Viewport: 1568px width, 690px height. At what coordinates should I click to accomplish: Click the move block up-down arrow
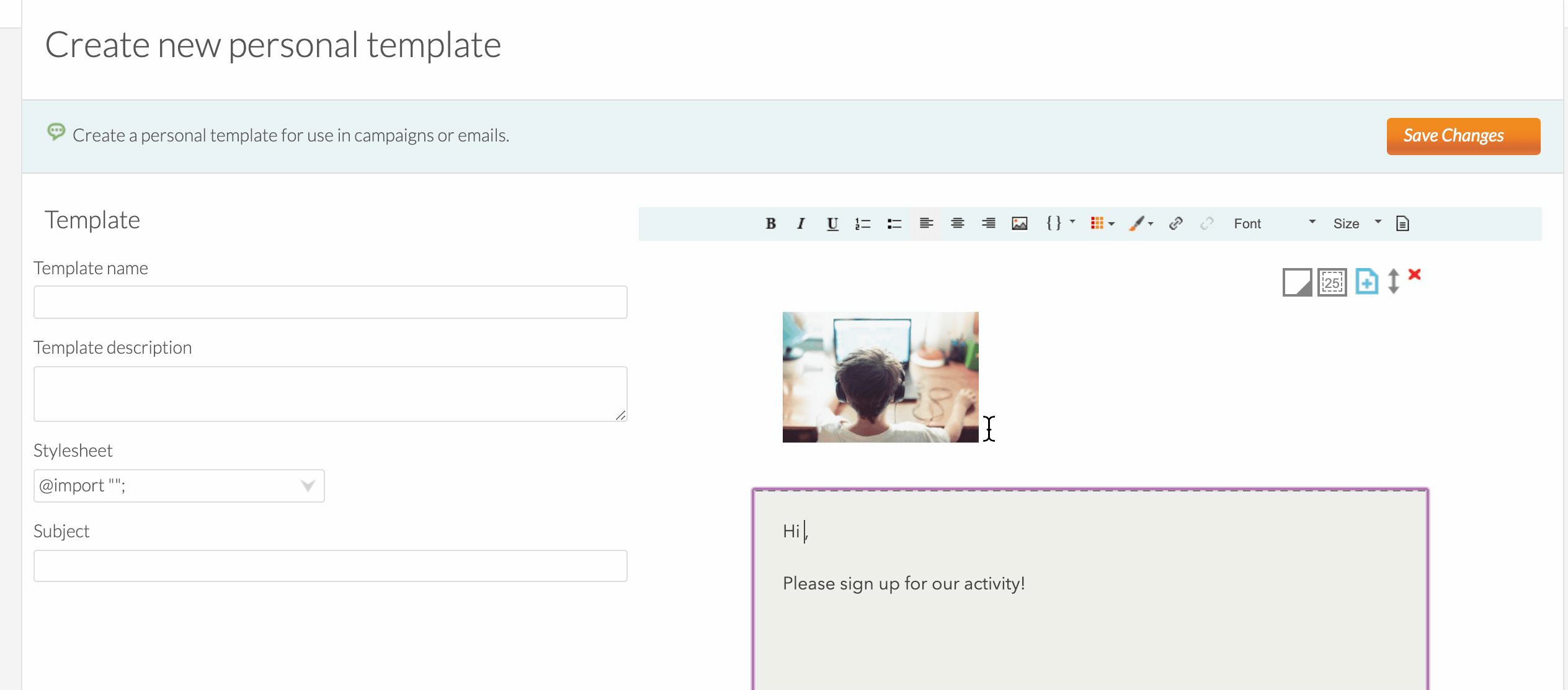click(1394, 281)
